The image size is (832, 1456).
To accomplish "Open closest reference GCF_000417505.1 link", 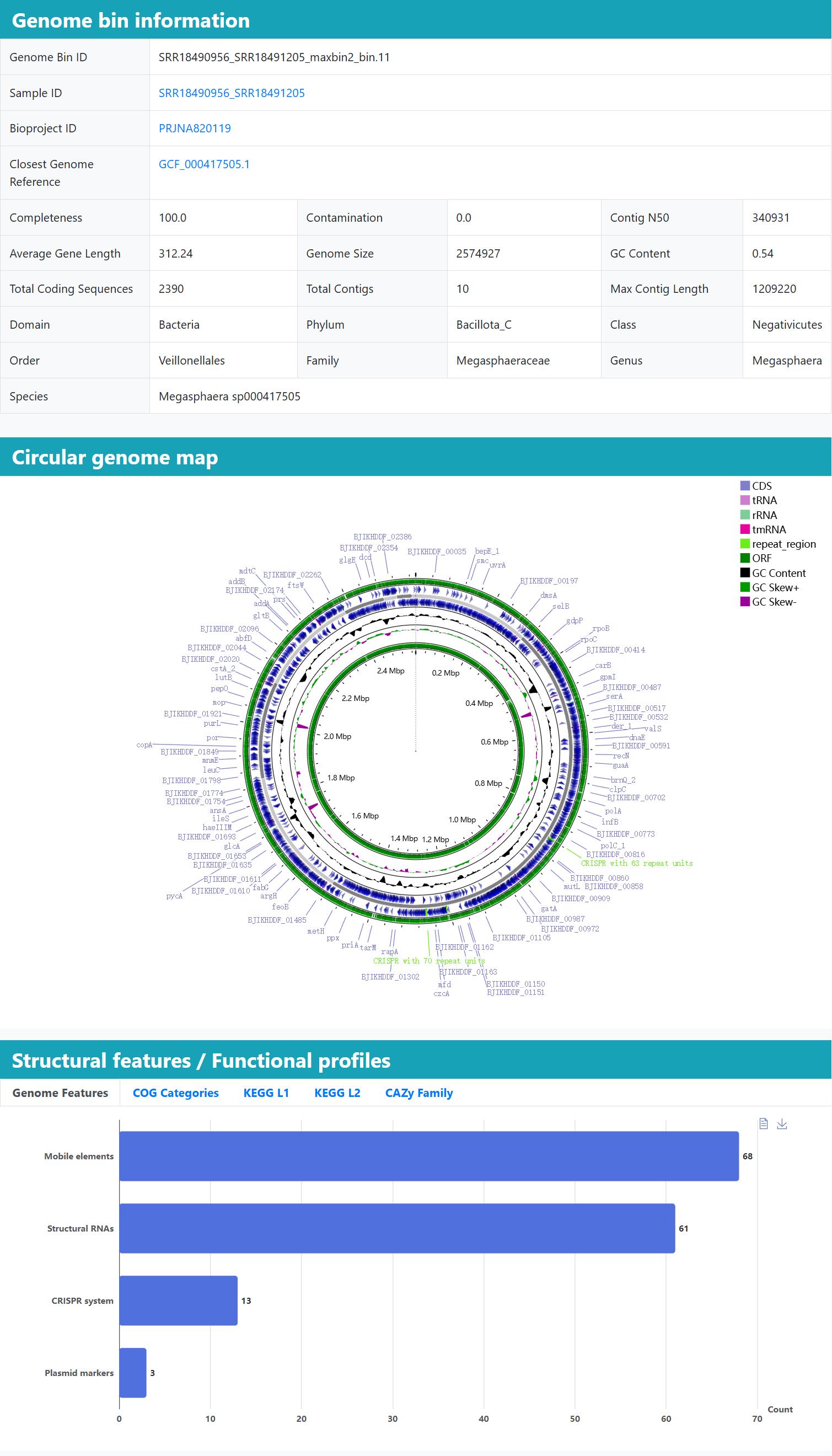I will pos(204,164).
